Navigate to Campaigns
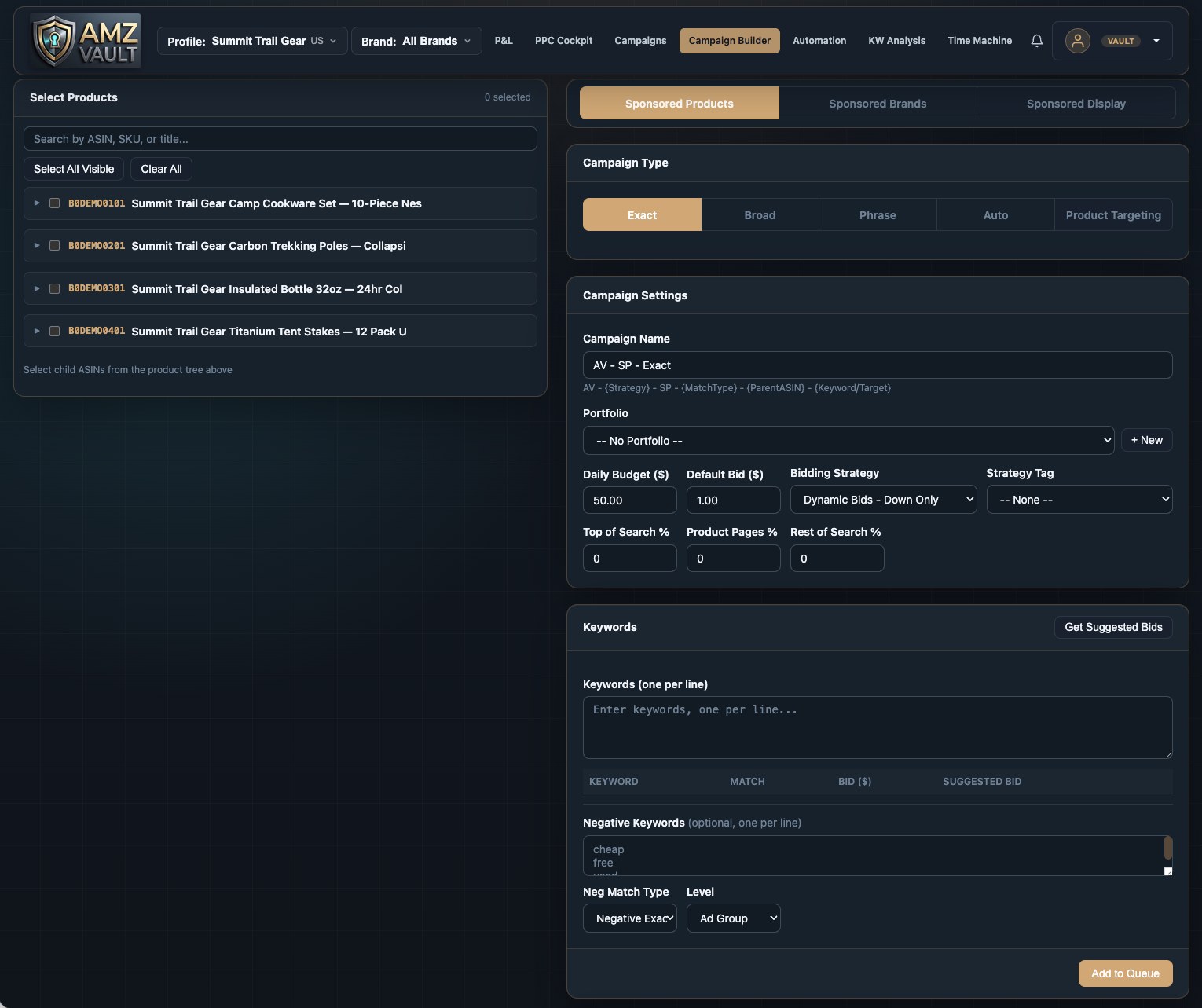 640,41
